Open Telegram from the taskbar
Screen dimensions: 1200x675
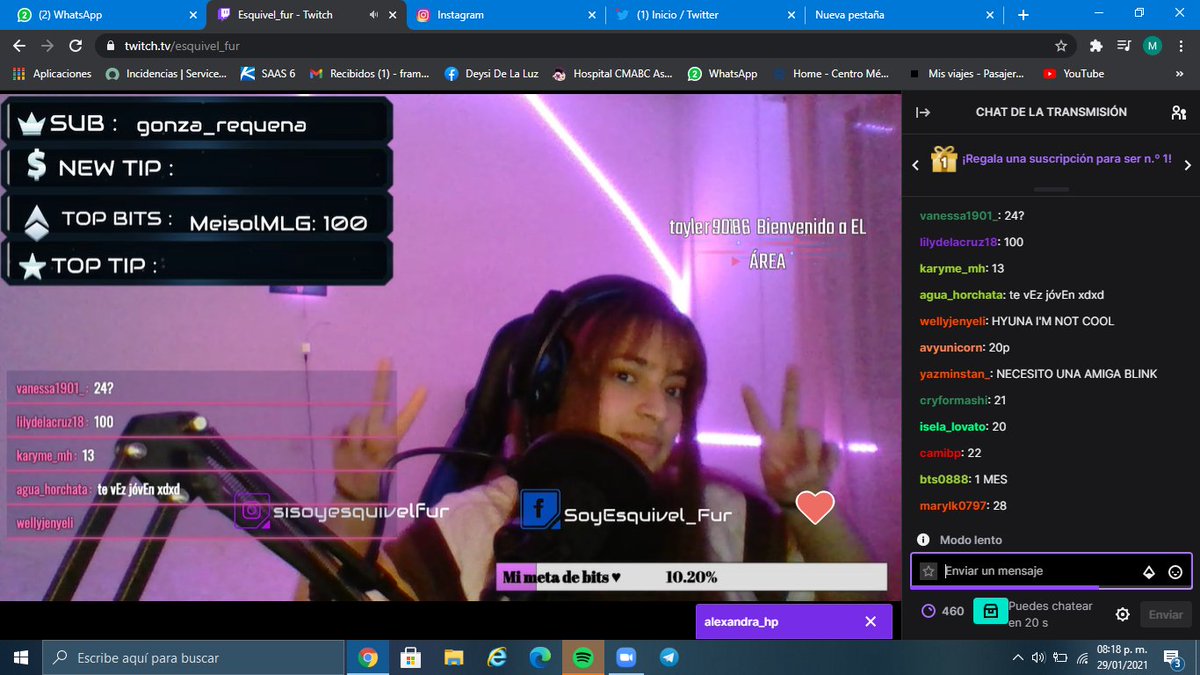pyautogui.click(x=669, y=658)
